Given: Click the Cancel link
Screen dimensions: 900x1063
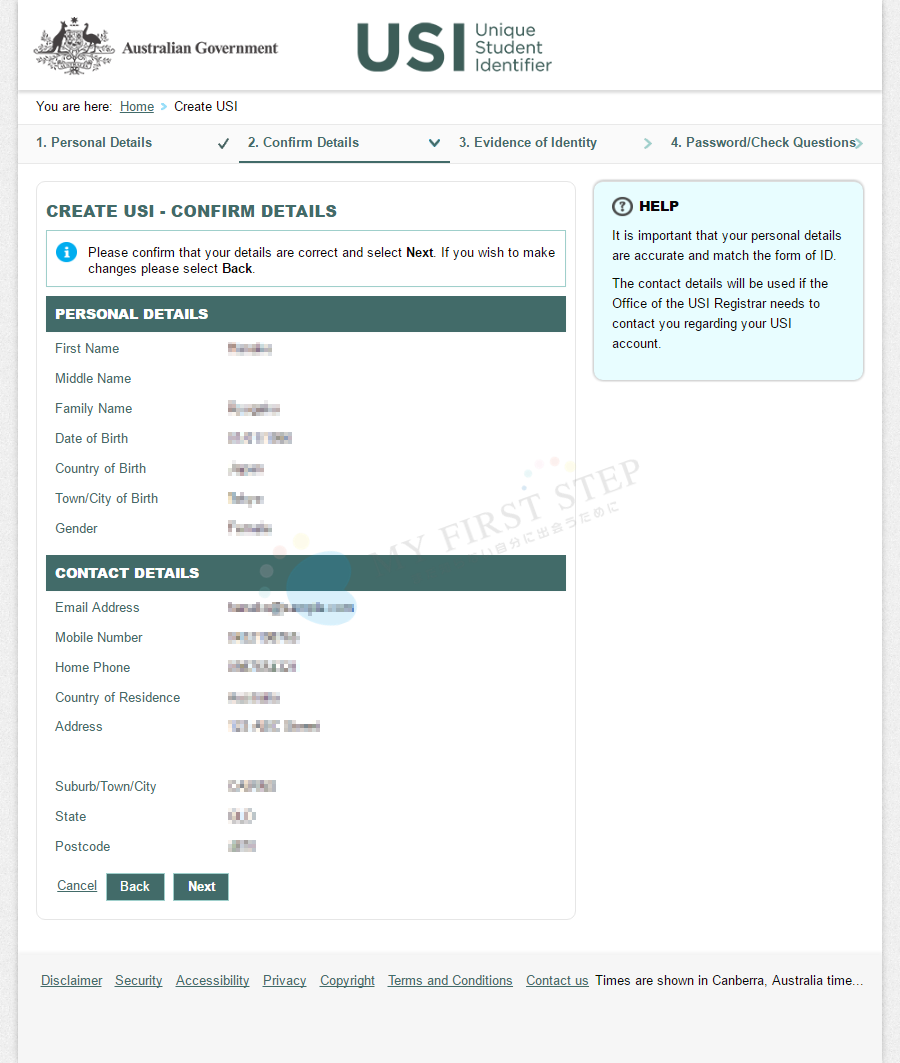Looking at the screenshot, I should tap(77, 885).
